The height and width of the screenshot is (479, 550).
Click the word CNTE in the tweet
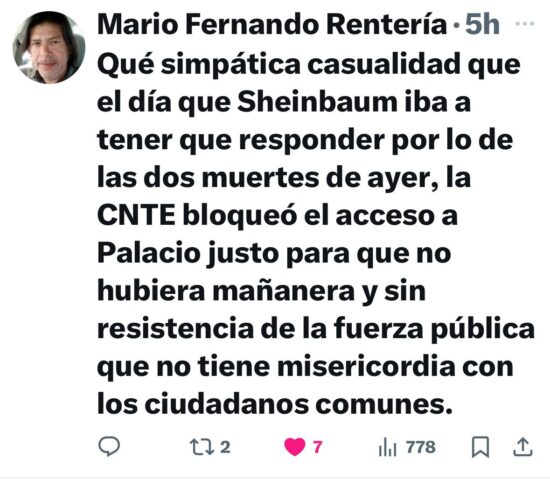(x=136, y=215)
